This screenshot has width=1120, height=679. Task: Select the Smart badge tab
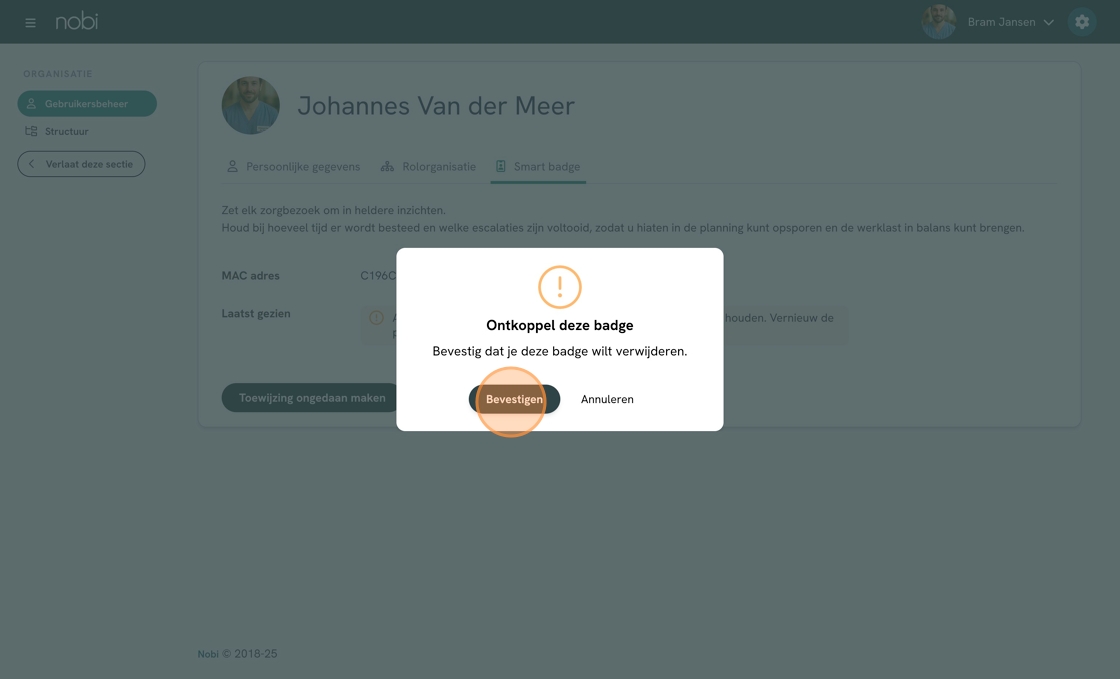tap(539, 166)
